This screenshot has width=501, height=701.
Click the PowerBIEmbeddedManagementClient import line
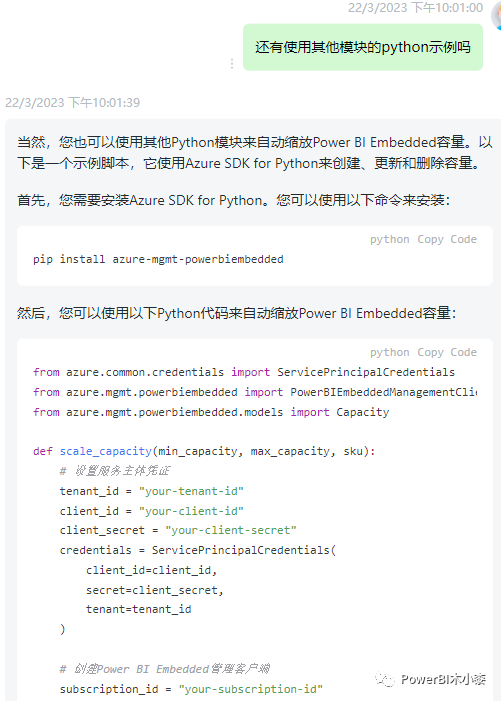tap(255, 392)
